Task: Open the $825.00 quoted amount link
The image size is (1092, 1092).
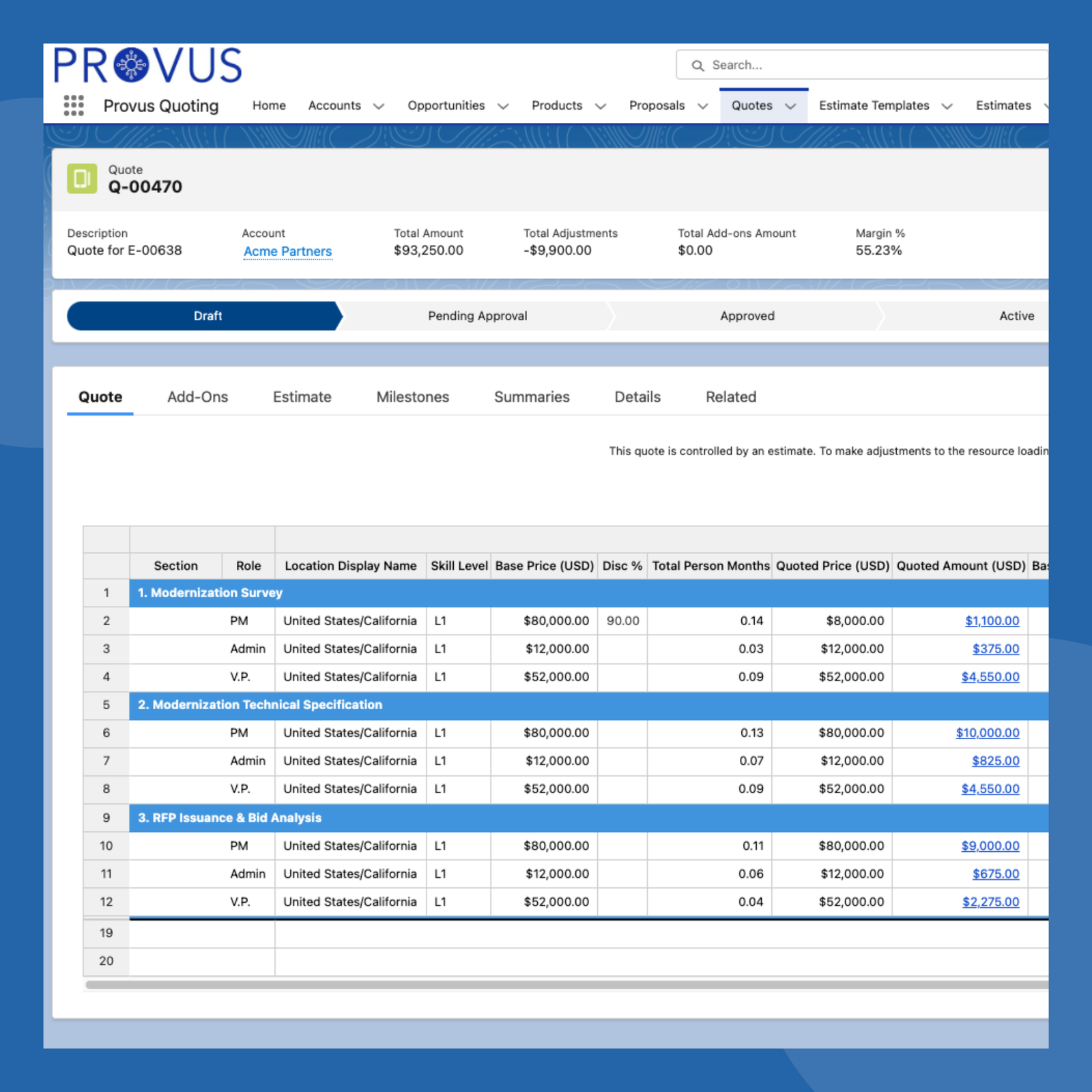Action: (x=996, y=761)
